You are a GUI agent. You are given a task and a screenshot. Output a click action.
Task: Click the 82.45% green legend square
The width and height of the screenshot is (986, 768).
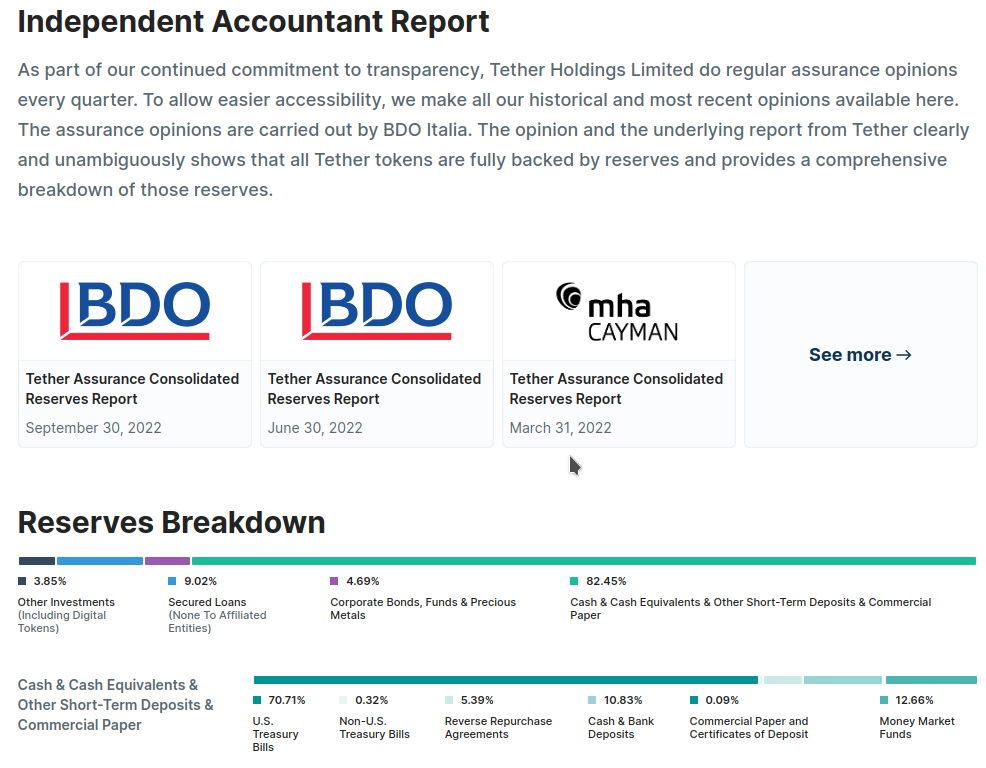point(575,581)
